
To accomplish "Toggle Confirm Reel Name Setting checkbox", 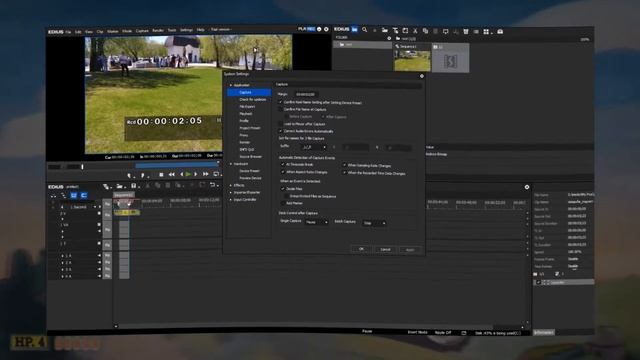I will tap(280, 102).
